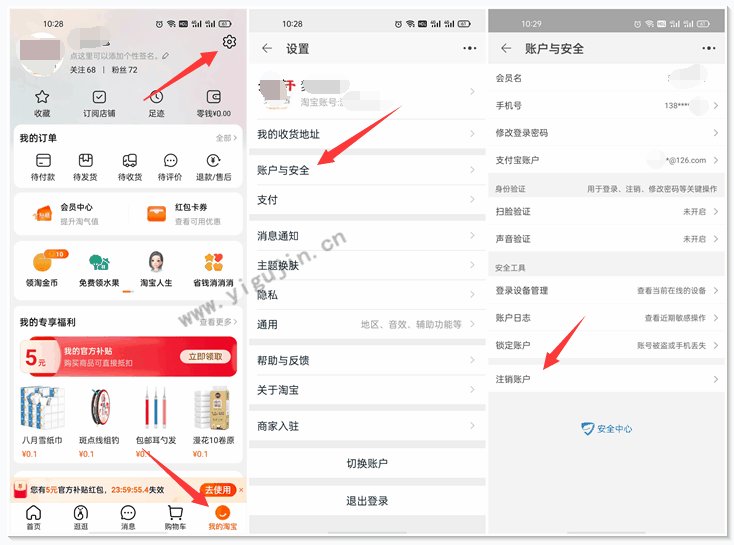This screenshot has width=734, height=545.
Task: Switch to the 我的淘宝 tab
Action: [223, 517]
